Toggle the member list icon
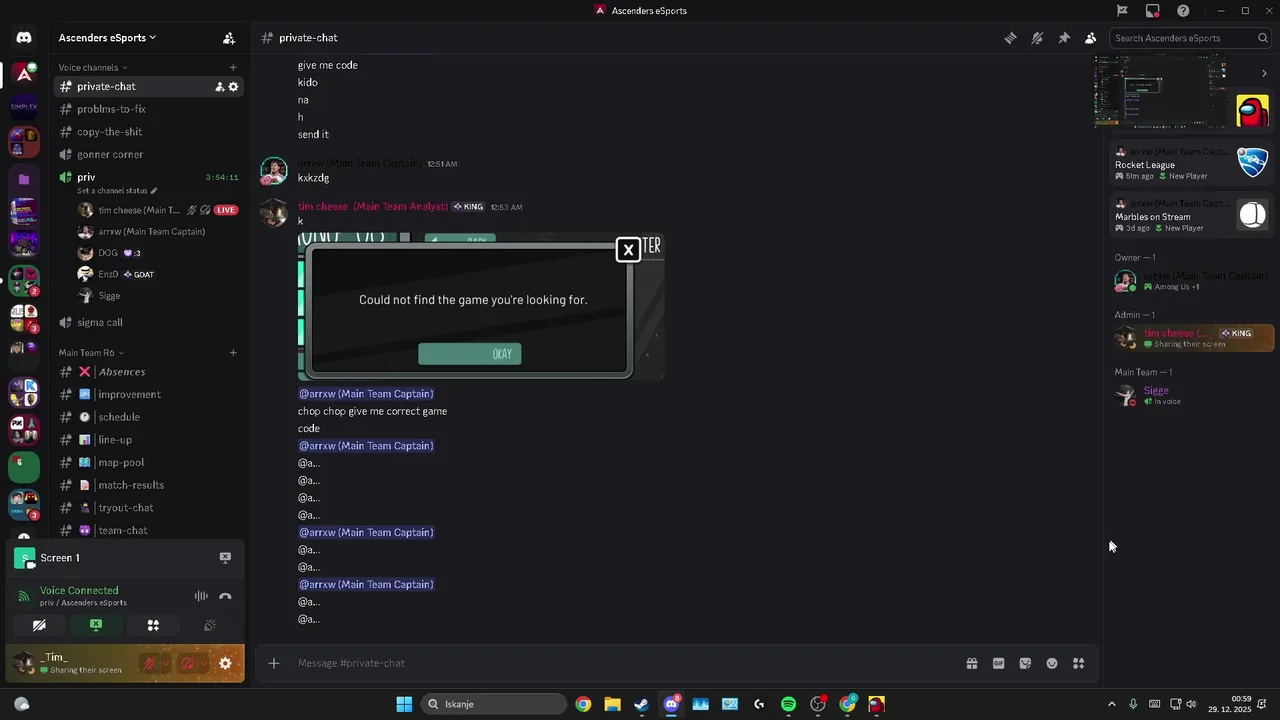This screenshot has width=1280, height=720. tap(1090, 38)
